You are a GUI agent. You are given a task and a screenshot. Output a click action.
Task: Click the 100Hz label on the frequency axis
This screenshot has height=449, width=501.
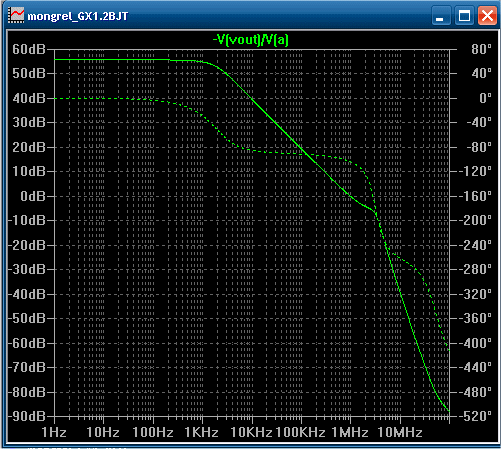click(153, 433)
